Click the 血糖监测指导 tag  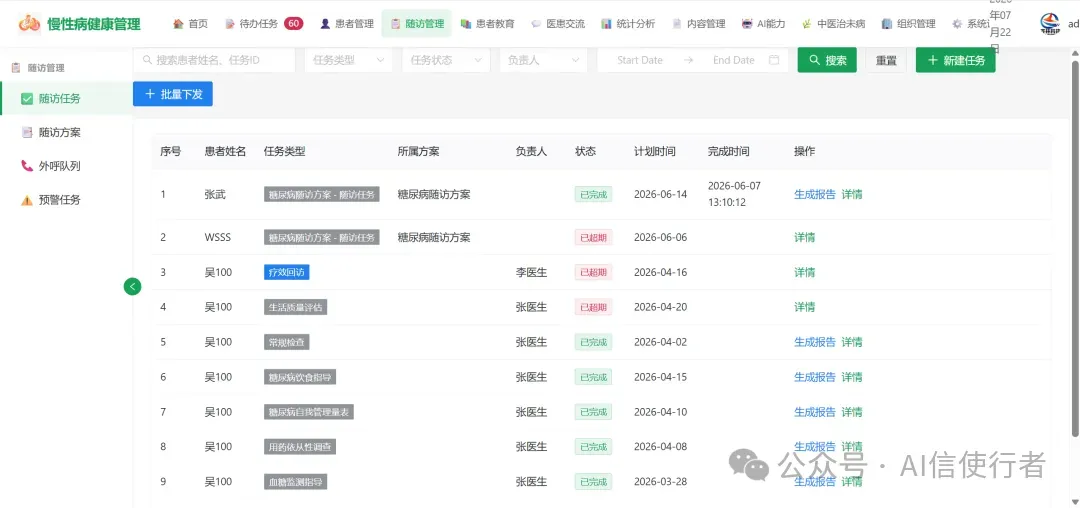(295, 482)
